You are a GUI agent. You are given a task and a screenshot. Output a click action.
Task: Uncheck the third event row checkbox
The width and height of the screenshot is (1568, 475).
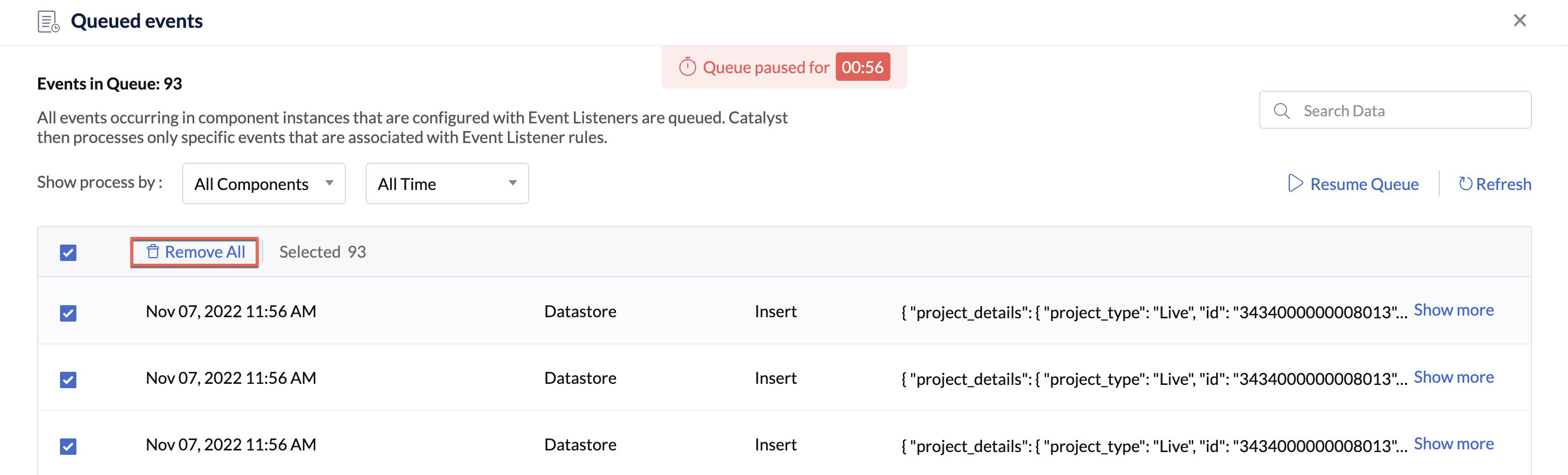pyautogui.click(x=68, y=447)
